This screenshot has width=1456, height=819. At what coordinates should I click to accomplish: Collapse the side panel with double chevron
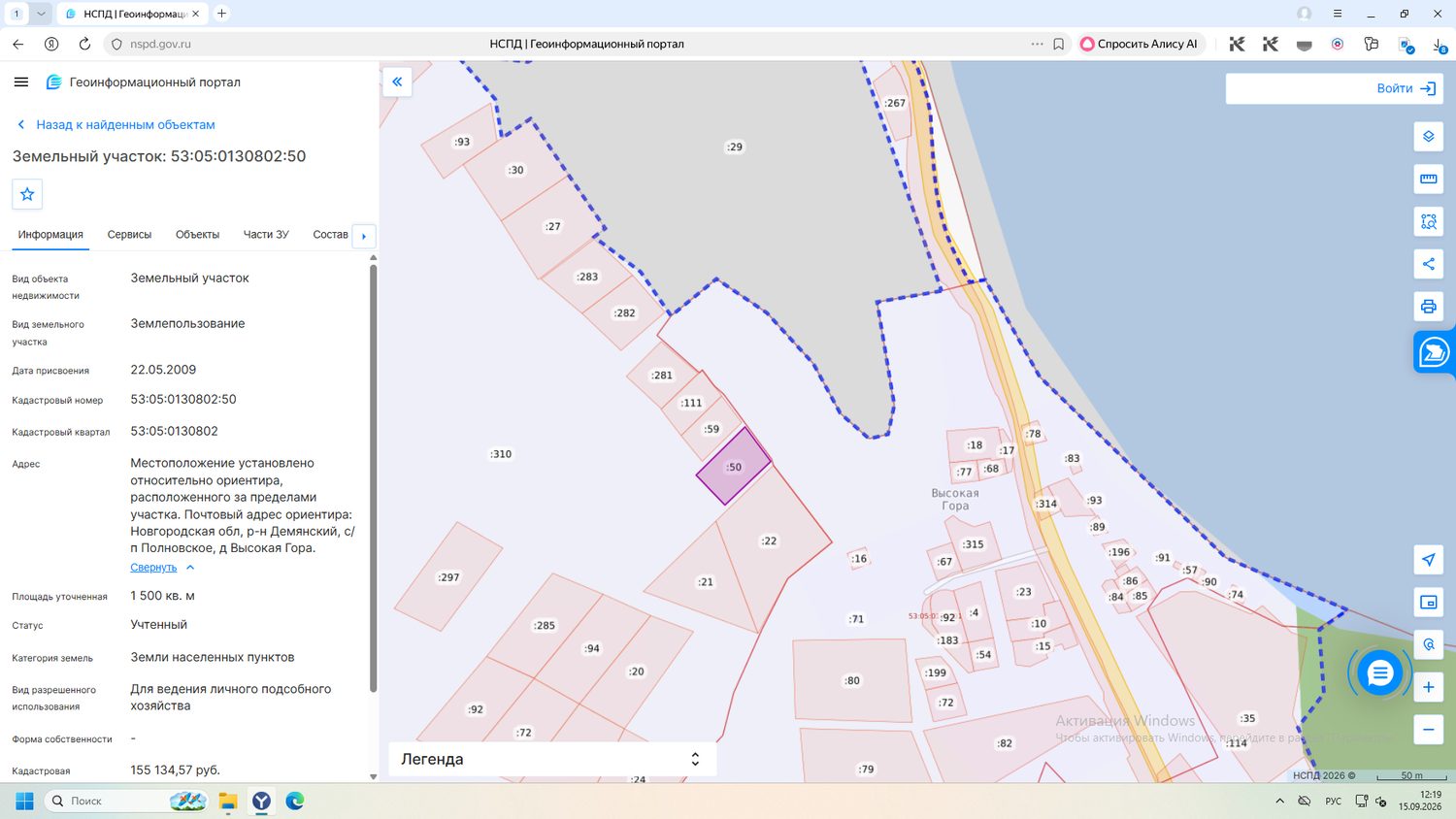397,82
